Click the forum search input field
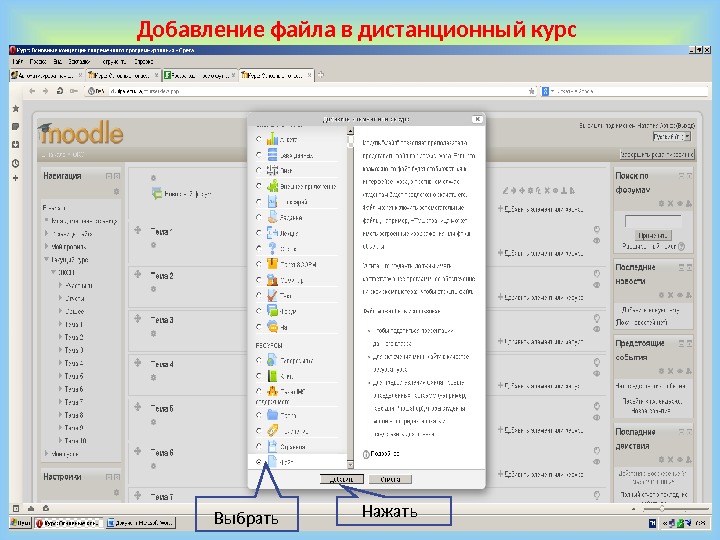 (652, 221)
